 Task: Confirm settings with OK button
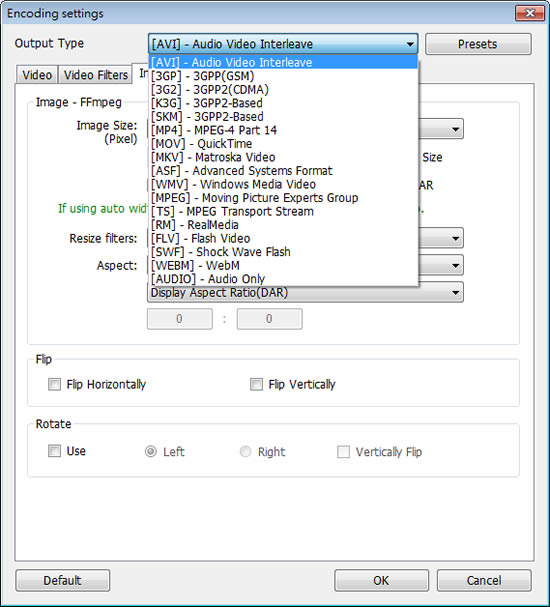pyautogui.click(x=381, y=580)
